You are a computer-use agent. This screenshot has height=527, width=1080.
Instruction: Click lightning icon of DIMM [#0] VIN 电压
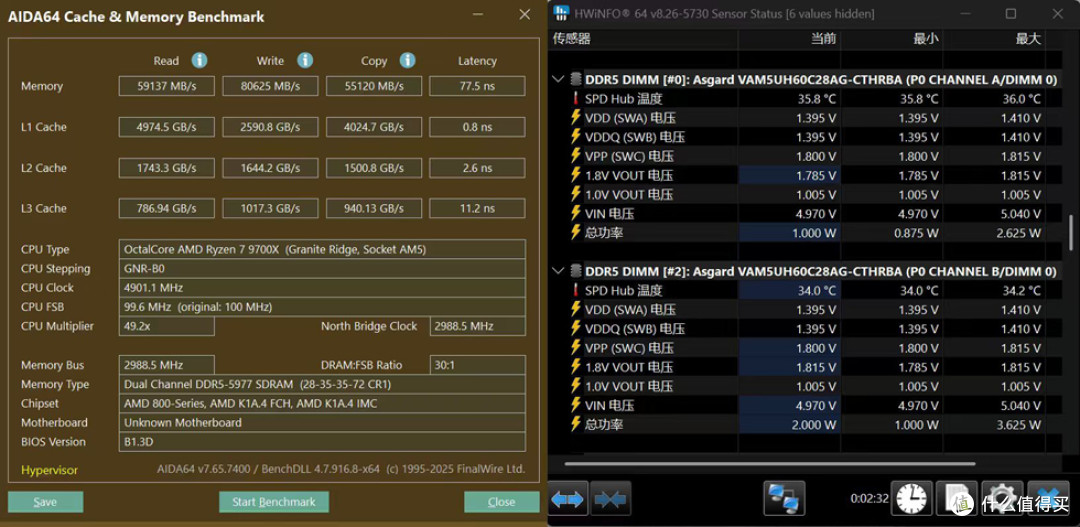click(576, 214)
